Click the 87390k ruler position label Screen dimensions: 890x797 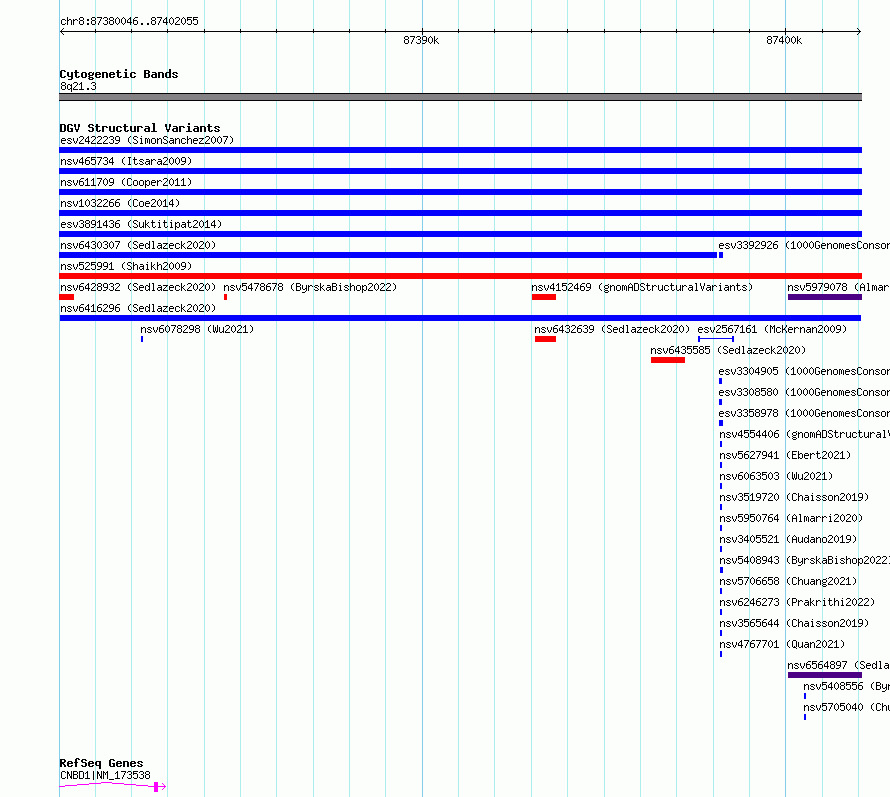pos(421,40)
